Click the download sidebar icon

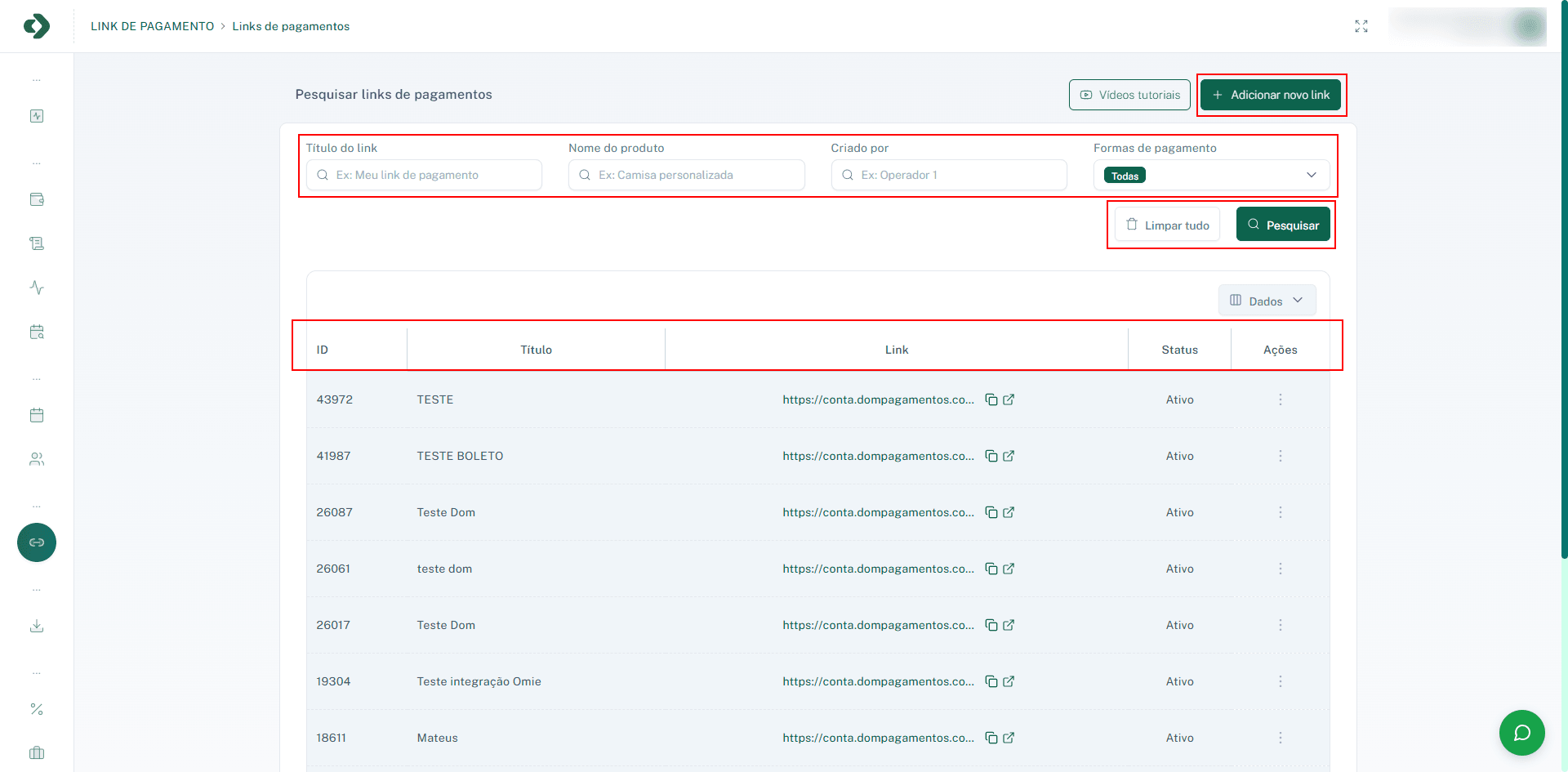click(x=37, y=626)
